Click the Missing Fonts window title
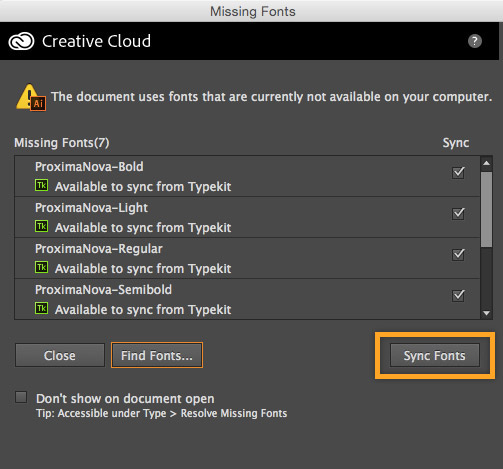The height and width of the screenshot is (469, 503). tap(253, 11)
